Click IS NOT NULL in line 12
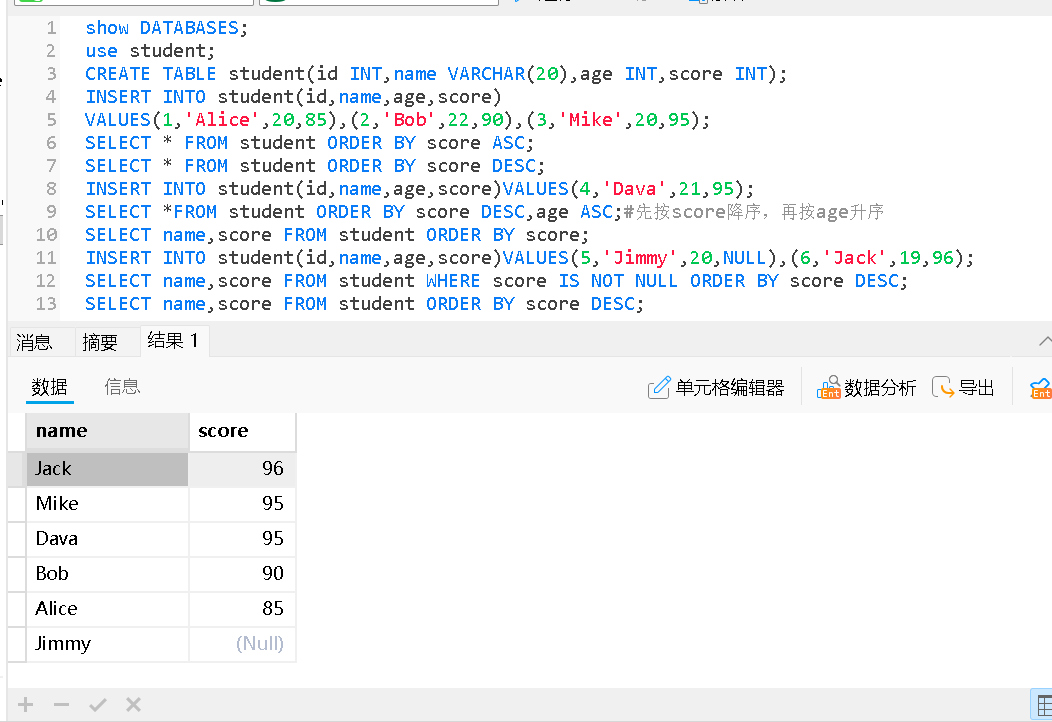1052x722 pixels. click(618, 280)
